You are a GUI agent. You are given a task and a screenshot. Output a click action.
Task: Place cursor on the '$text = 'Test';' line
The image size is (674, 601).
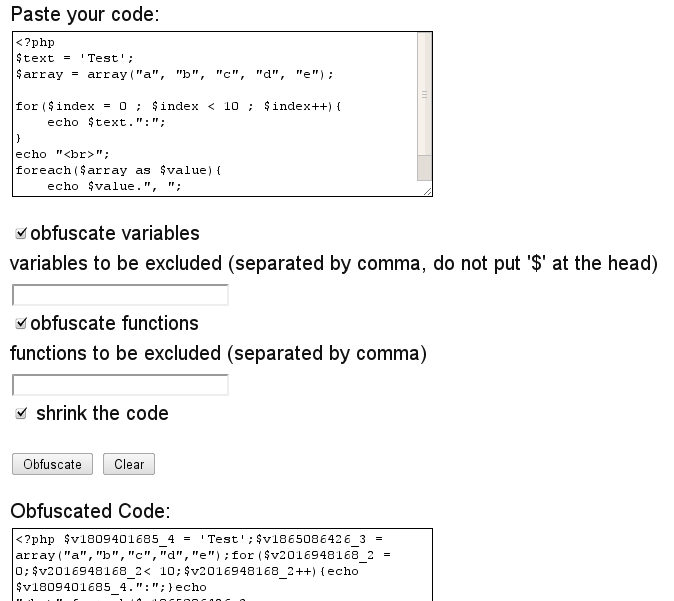coord(75,58)
